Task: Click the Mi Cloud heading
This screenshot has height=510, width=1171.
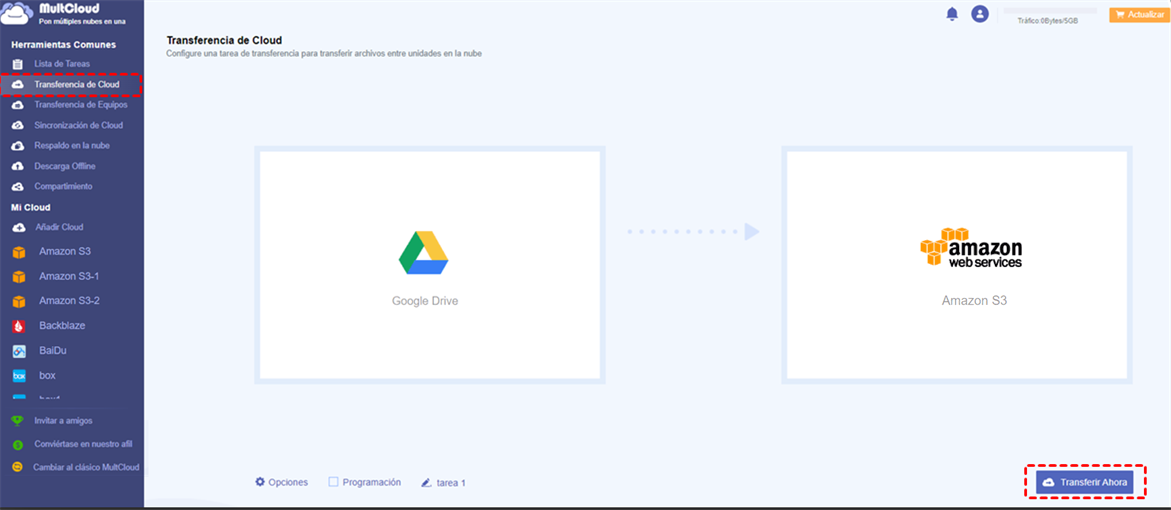Action: coord(31,207)
